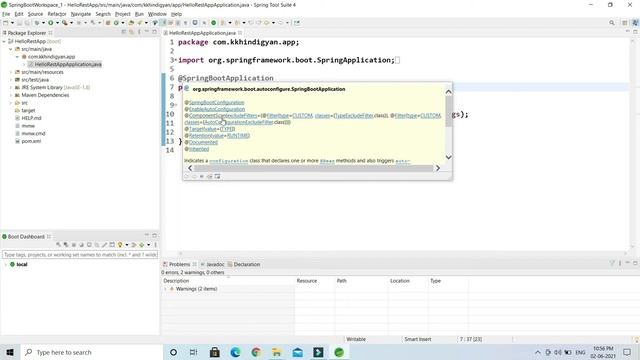Select the HelloRestAppApplication.java editor tab

(202, 33)
